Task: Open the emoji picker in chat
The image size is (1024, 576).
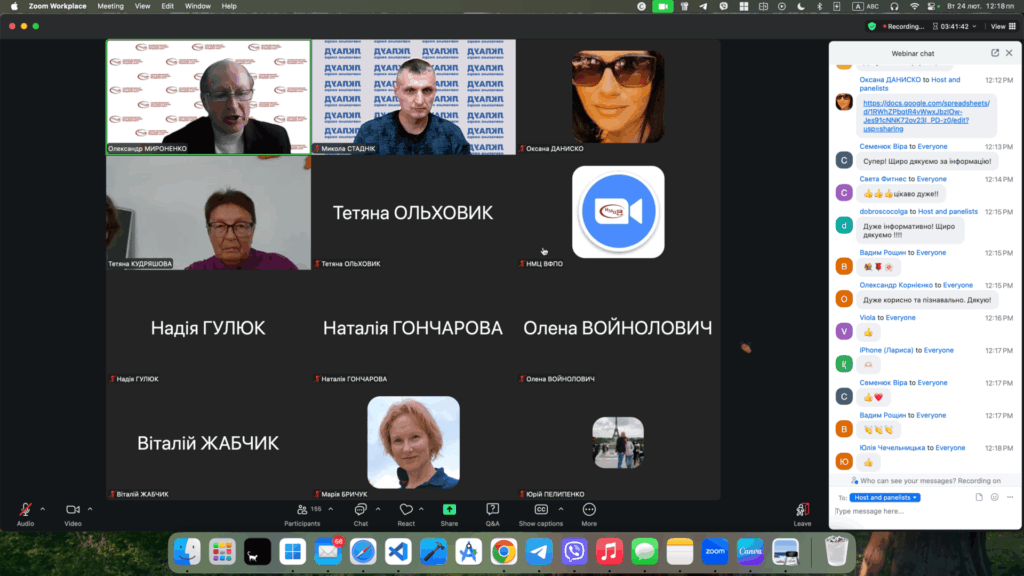Action: coord(995,497)
